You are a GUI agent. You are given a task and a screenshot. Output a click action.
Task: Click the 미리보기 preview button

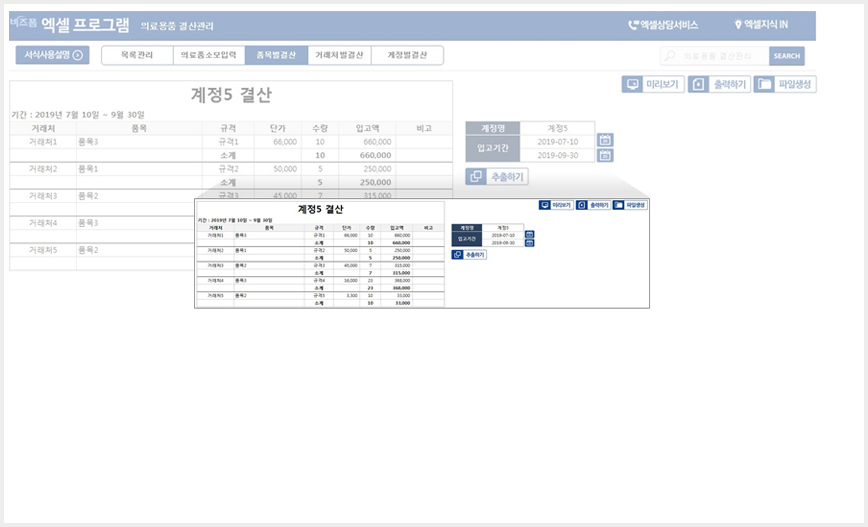click(x=653, y=84)
